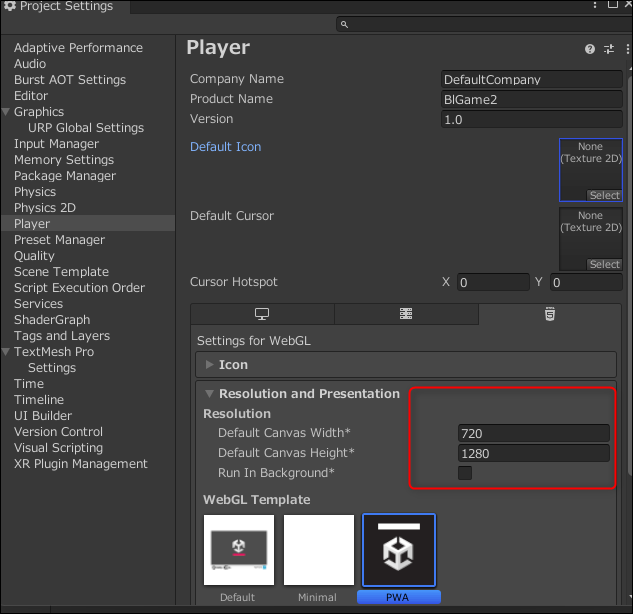Open Visual Scripting settings
Viewport: 633px width, 614px height.
[58, 448]
